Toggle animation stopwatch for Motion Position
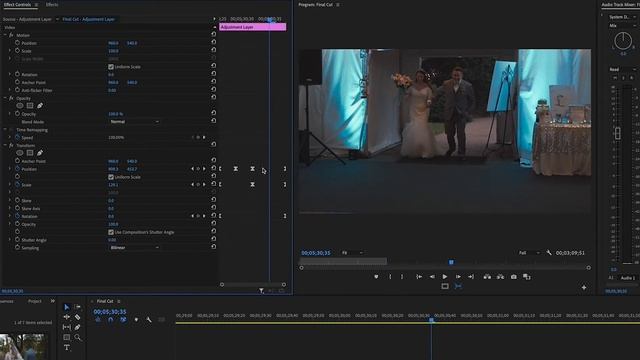The height and width of the screenshot is (360, 640). pos(17,42)
